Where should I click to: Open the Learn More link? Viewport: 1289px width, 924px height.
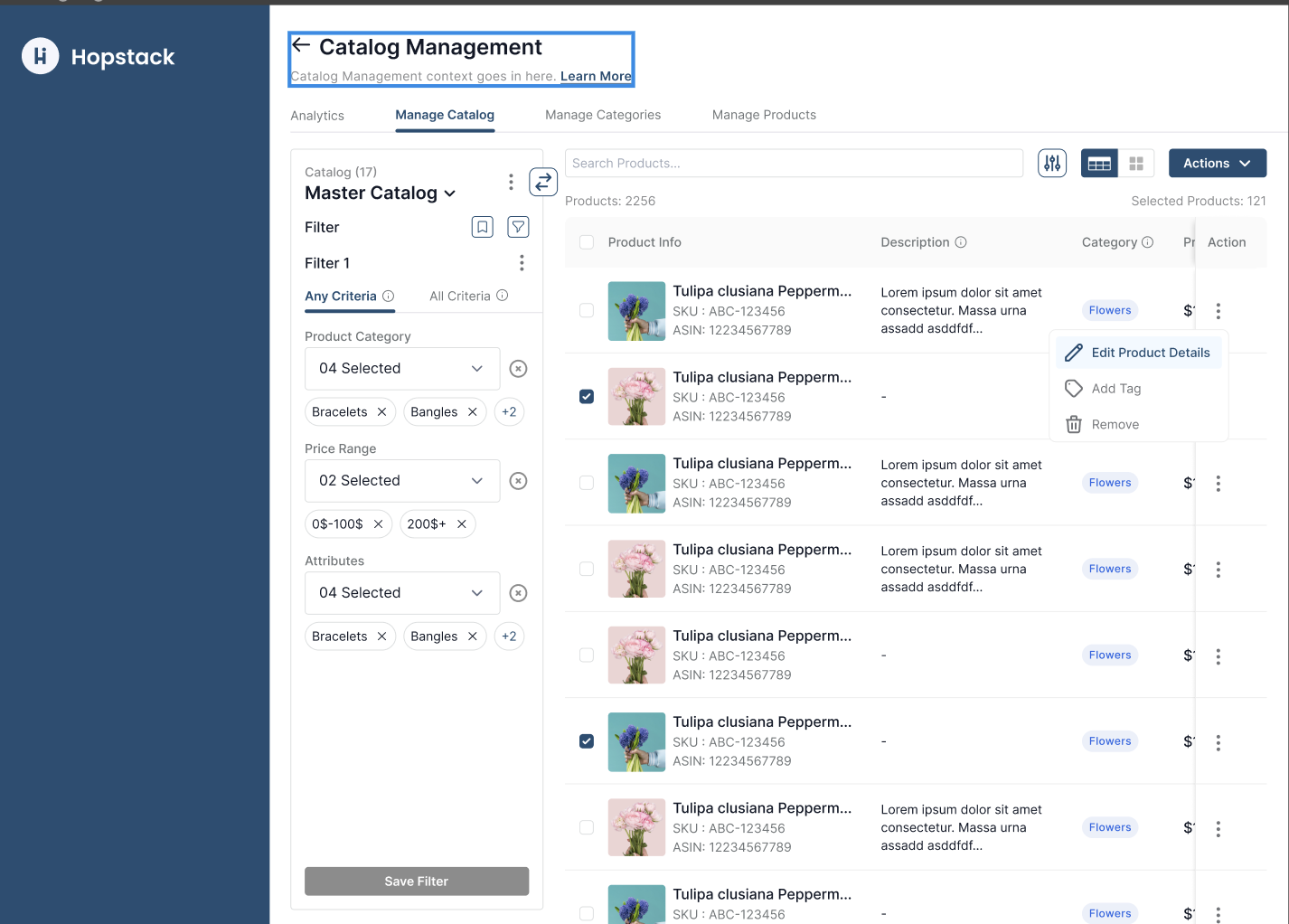596,76
